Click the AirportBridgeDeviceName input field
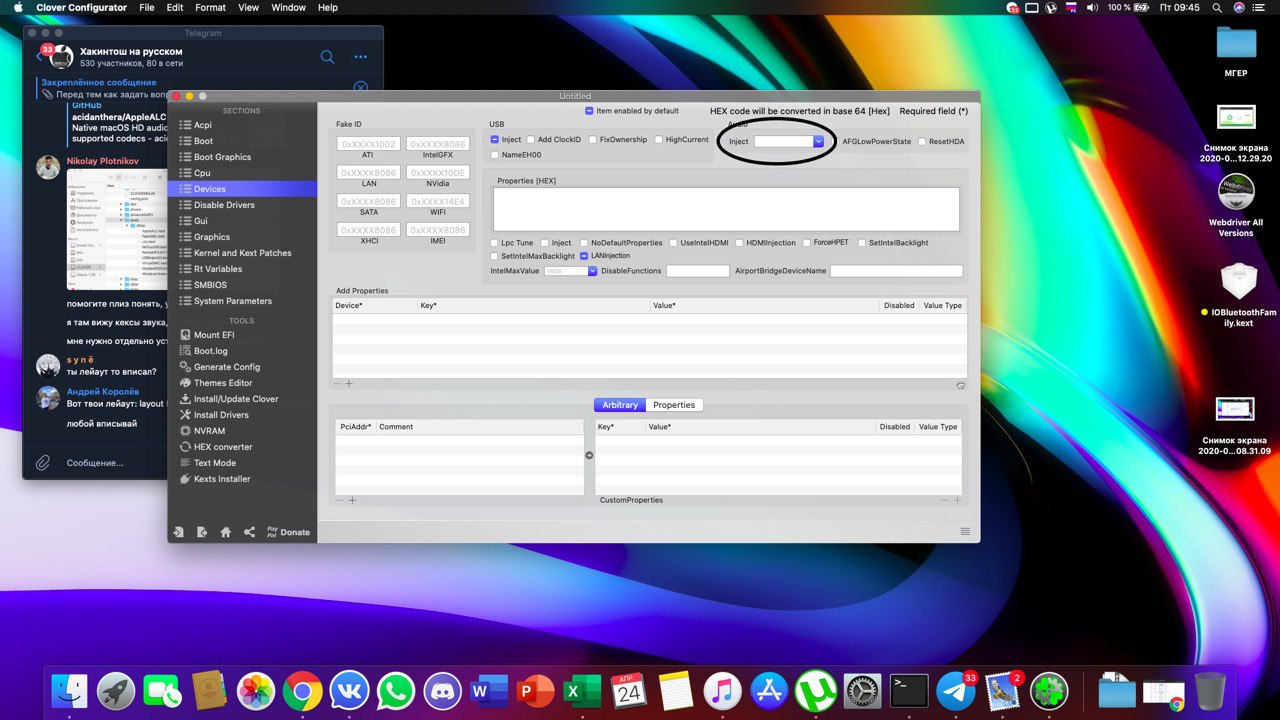 tap(896, 271)
